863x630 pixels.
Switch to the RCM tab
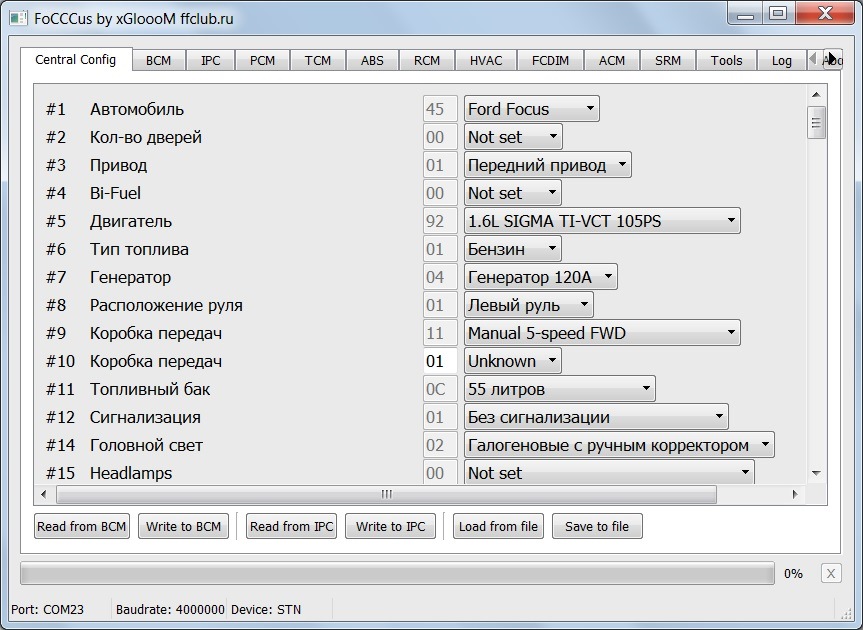coord(427,61)
